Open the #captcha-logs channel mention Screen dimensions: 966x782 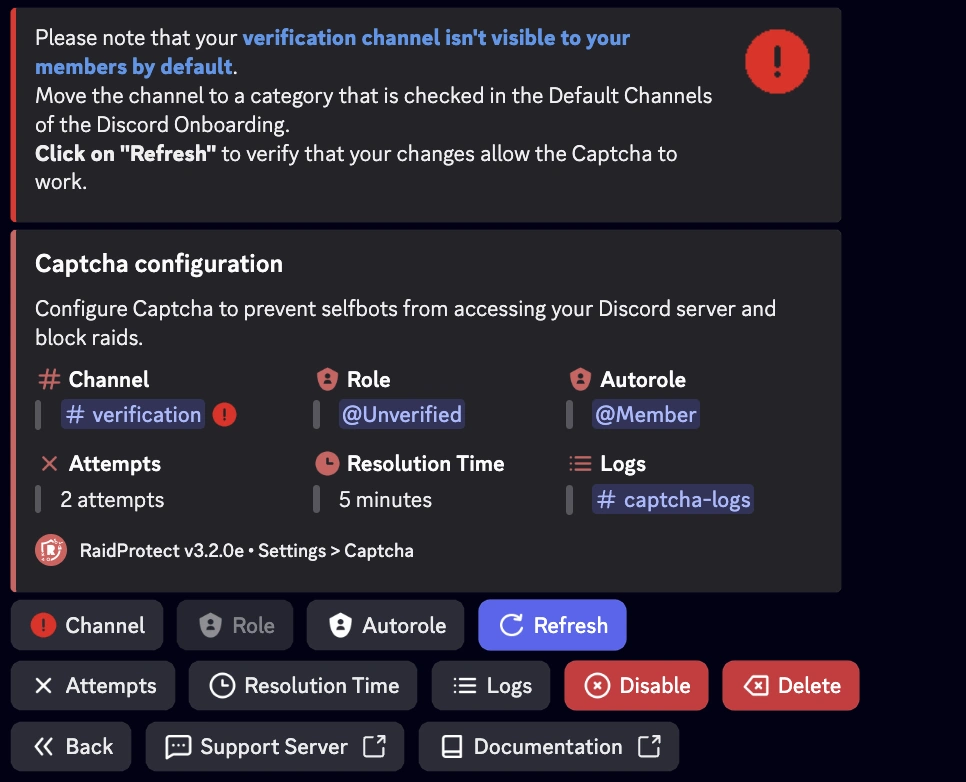click(672, 499)
